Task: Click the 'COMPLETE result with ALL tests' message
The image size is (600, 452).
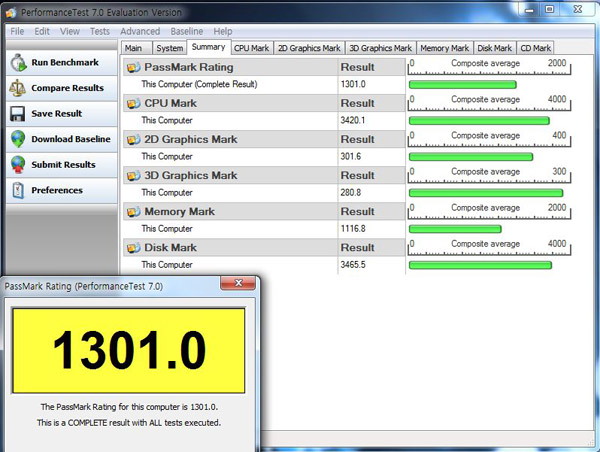Action: pos(129,423)
